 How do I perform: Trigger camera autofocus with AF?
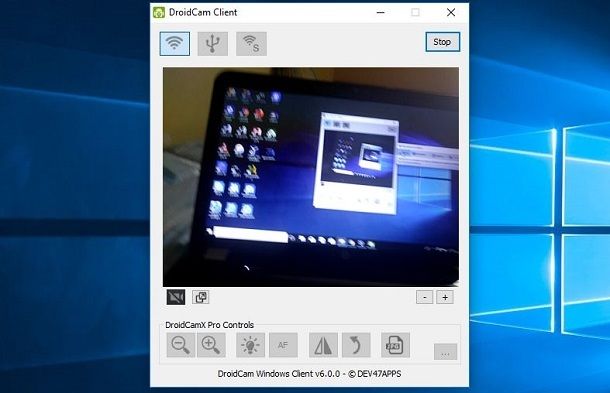click(283, 345)
